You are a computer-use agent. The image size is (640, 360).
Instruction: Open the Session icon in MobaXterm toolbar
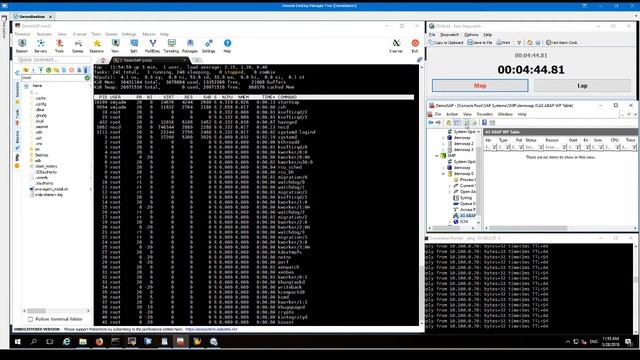(x=22, y=46)
